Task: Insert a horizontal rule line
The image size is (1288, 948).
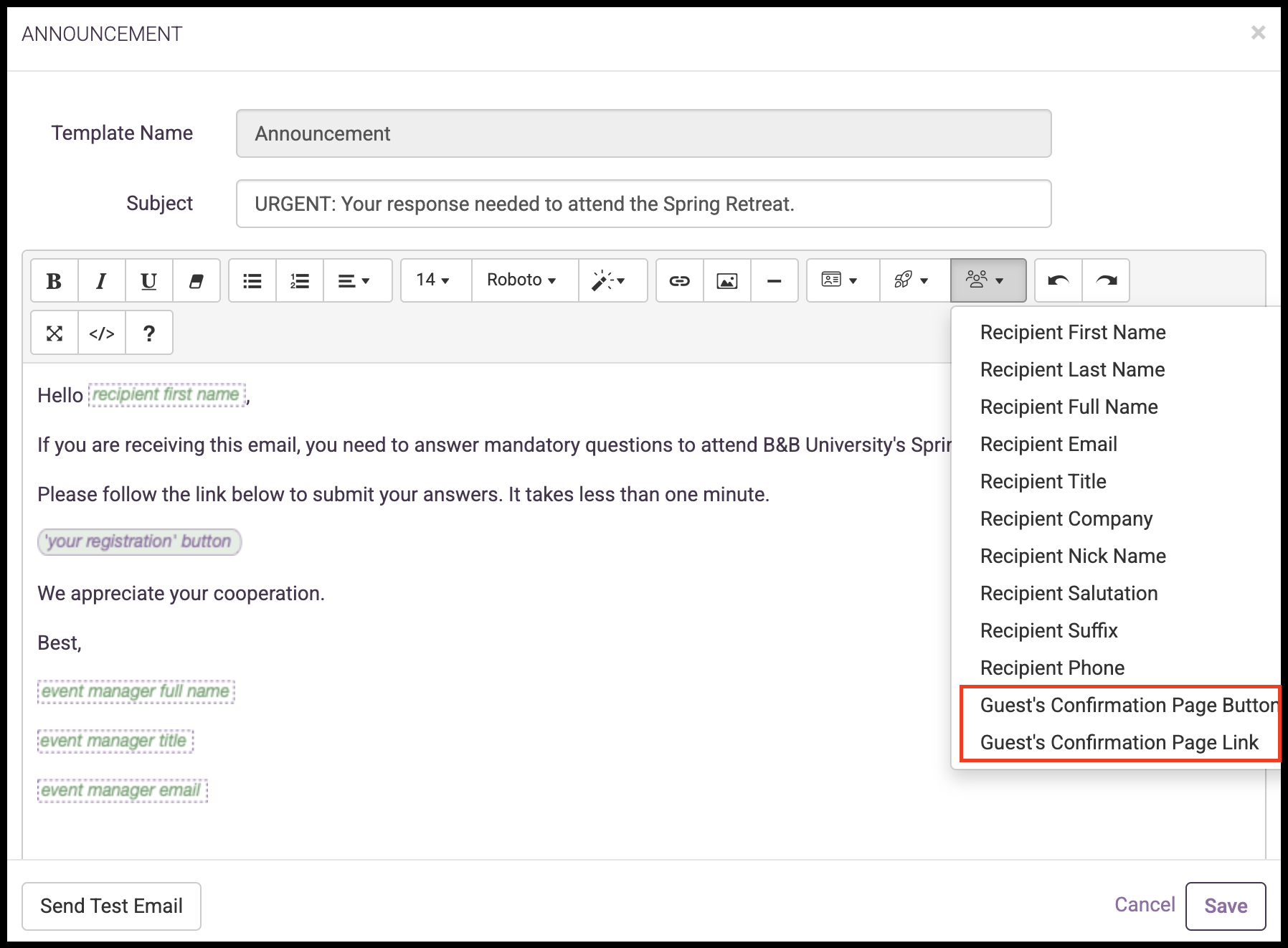Action: [775, 280]
